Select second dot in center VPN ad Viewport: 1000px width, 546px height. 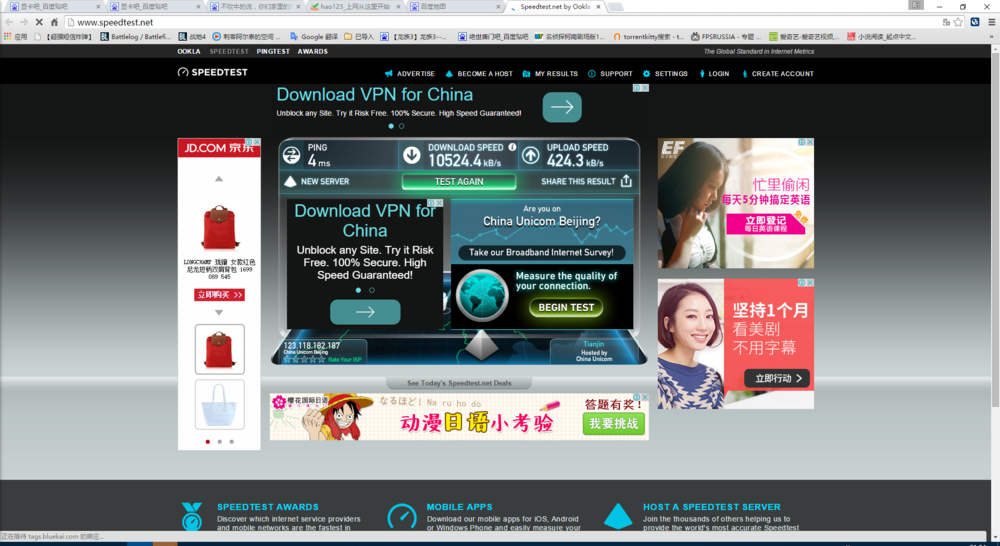(x=372, y=290)
